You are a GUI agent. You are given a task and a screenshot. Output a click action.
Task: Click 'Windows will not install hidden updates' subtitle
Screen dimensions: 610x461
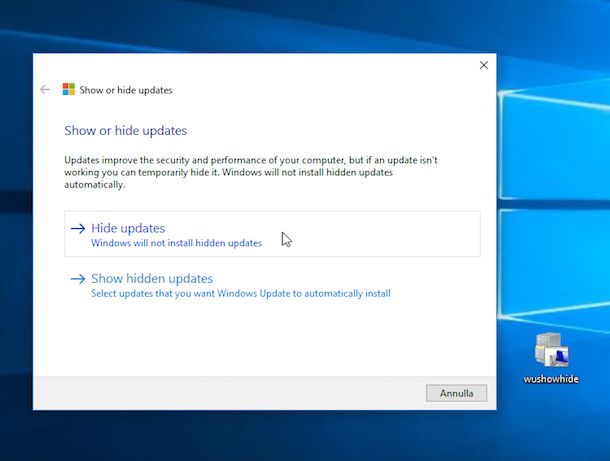[176, 243]
